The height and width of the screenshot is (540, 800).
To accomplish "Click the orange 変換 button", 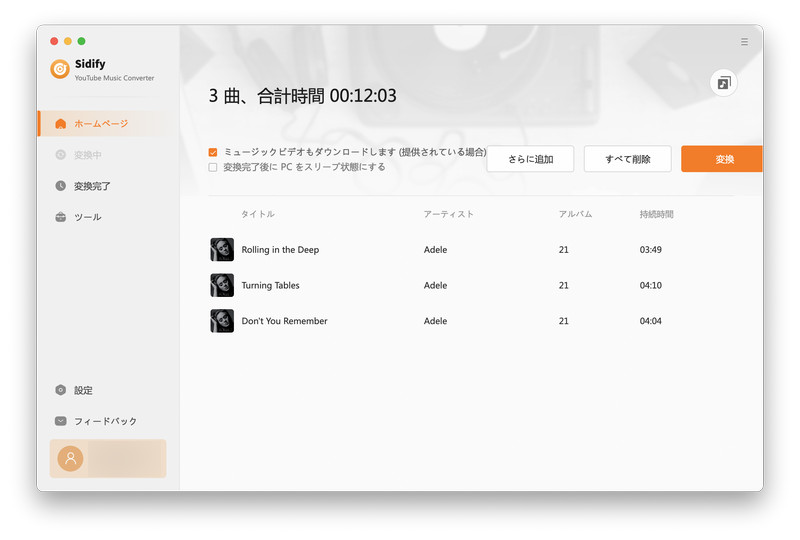I will click(x=722, y=159).
